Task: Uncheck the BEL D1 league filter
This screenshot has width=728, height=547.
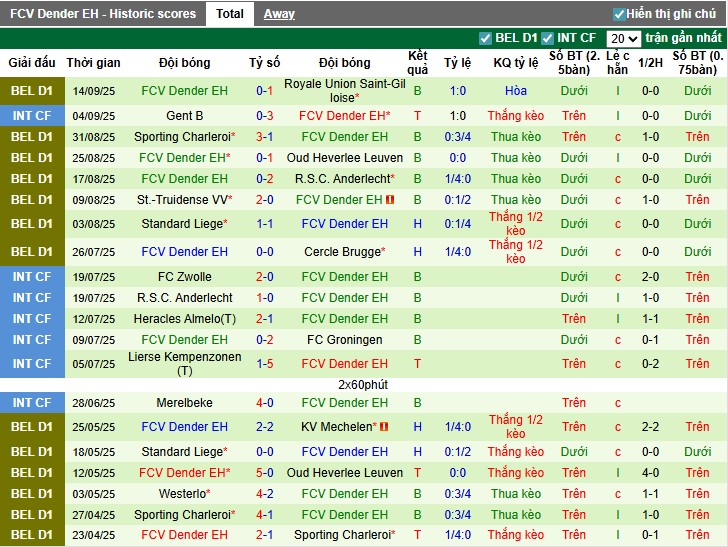Action: [x=486, y=38]
